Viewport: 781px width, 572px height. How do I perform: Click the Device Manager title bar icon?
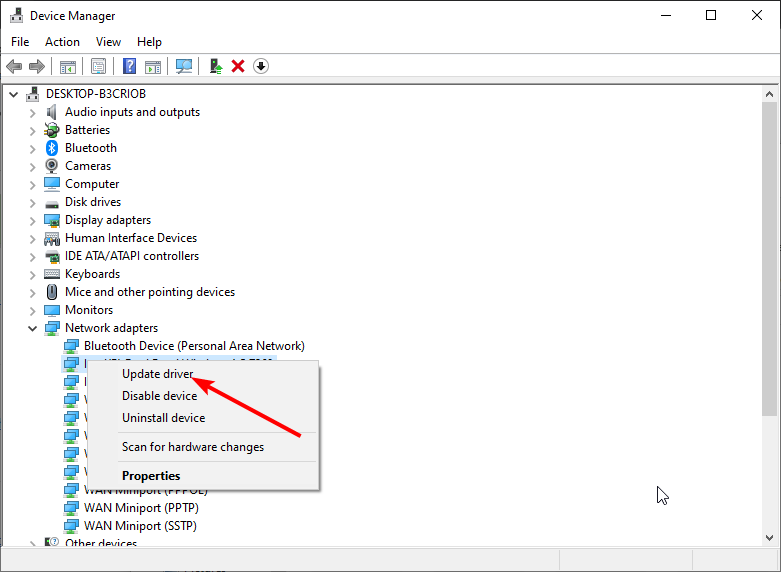[x=16, y=15]
